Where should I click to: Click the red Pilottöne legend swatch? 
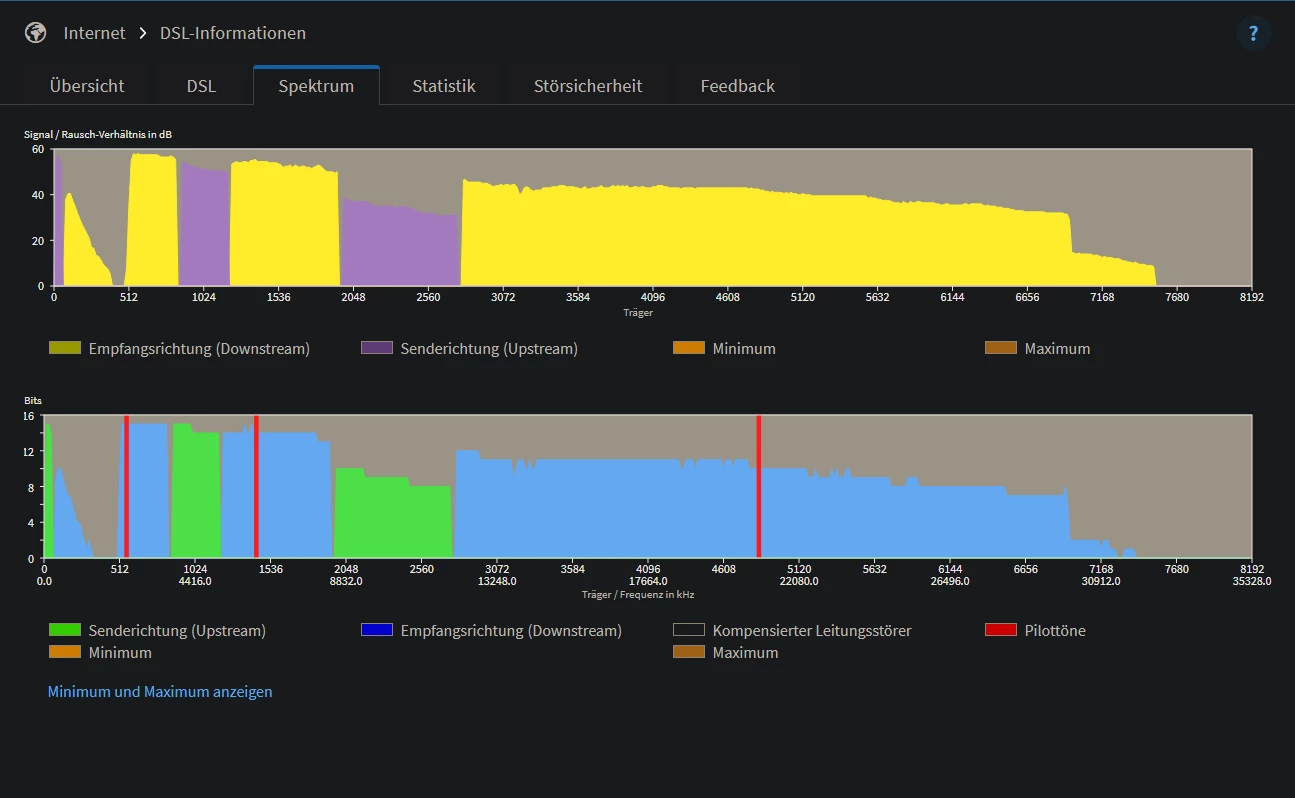click(x=1000, y=630)
